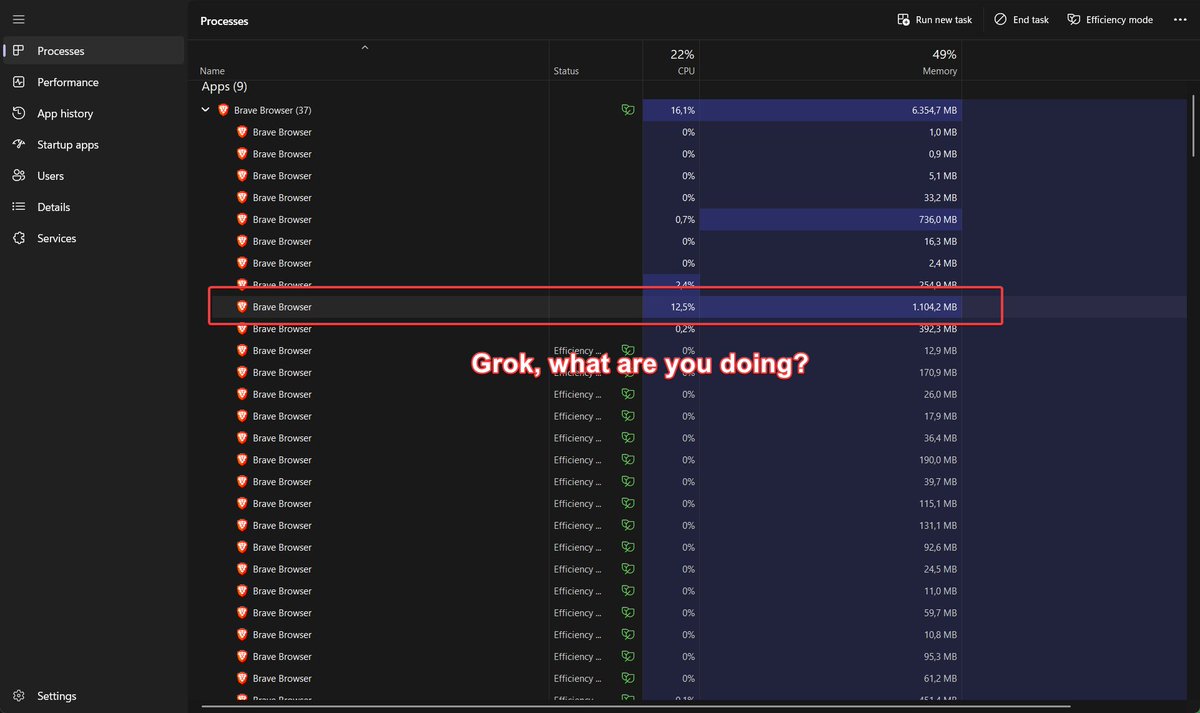
Task: Click the 12,5% CPU value
Action: tap(683, 307)
